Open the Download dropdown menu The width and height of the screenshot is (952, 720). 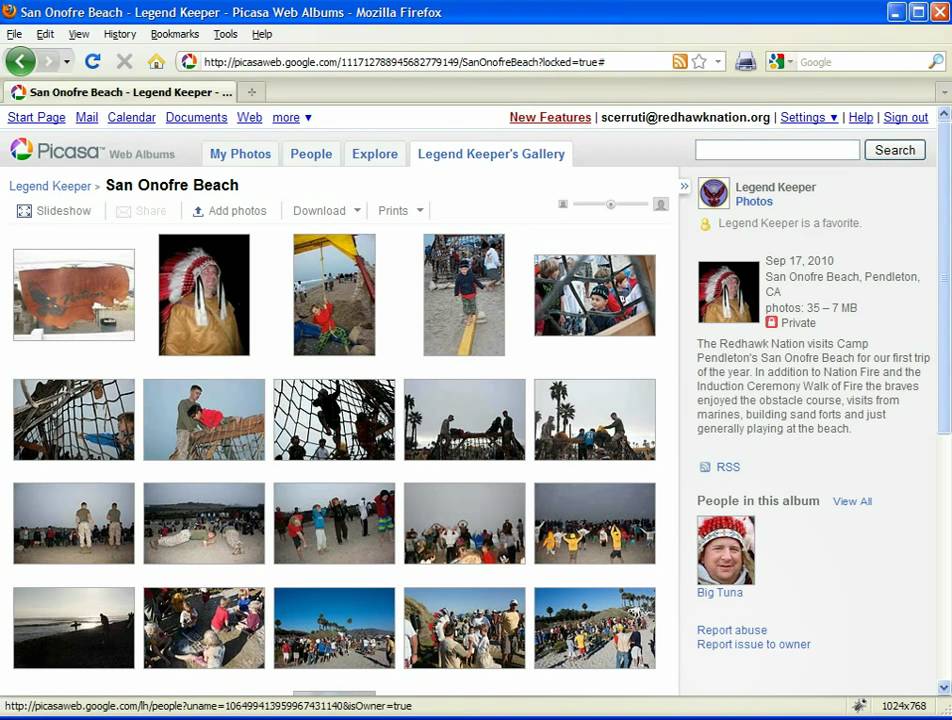[x=327, y=211]
